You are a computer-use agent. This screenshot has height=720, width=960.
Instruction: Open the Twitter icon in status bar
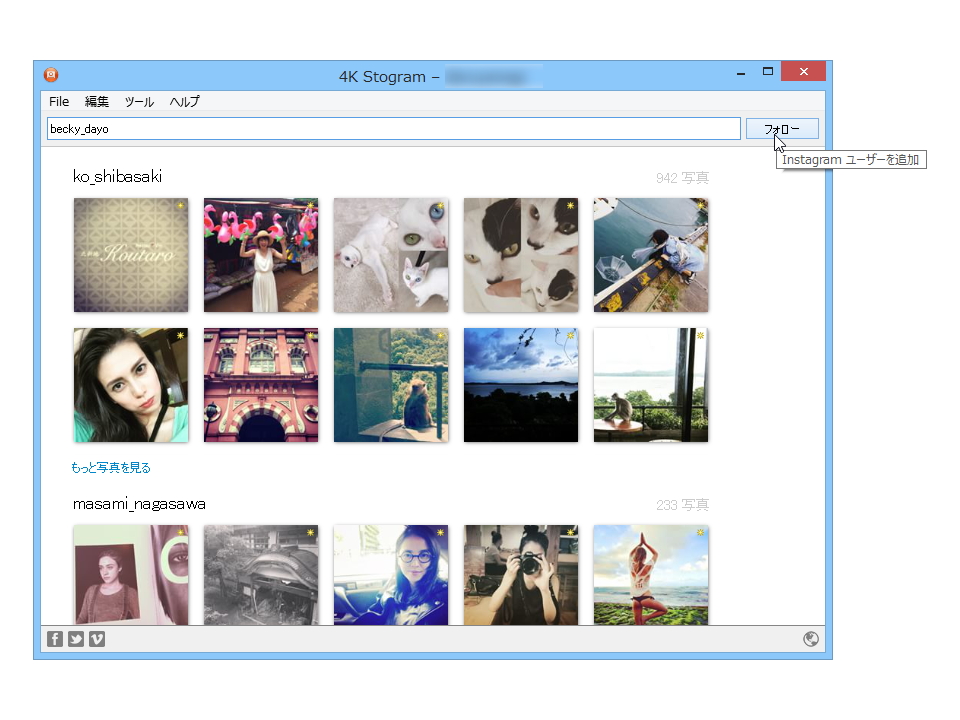point(76,639)
